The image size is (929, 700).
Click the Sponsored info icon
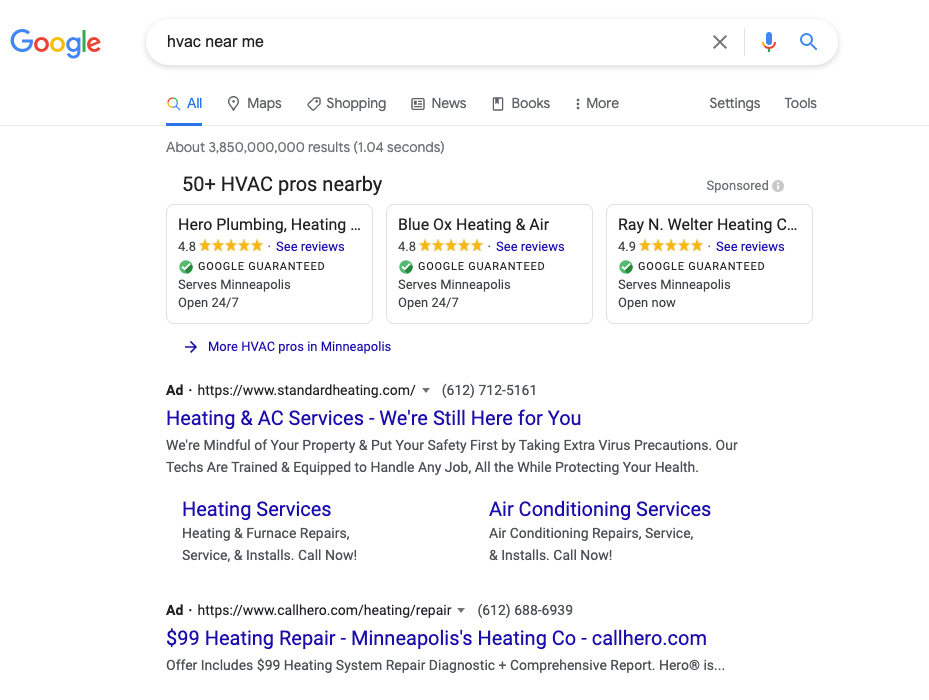click(777, 185)
